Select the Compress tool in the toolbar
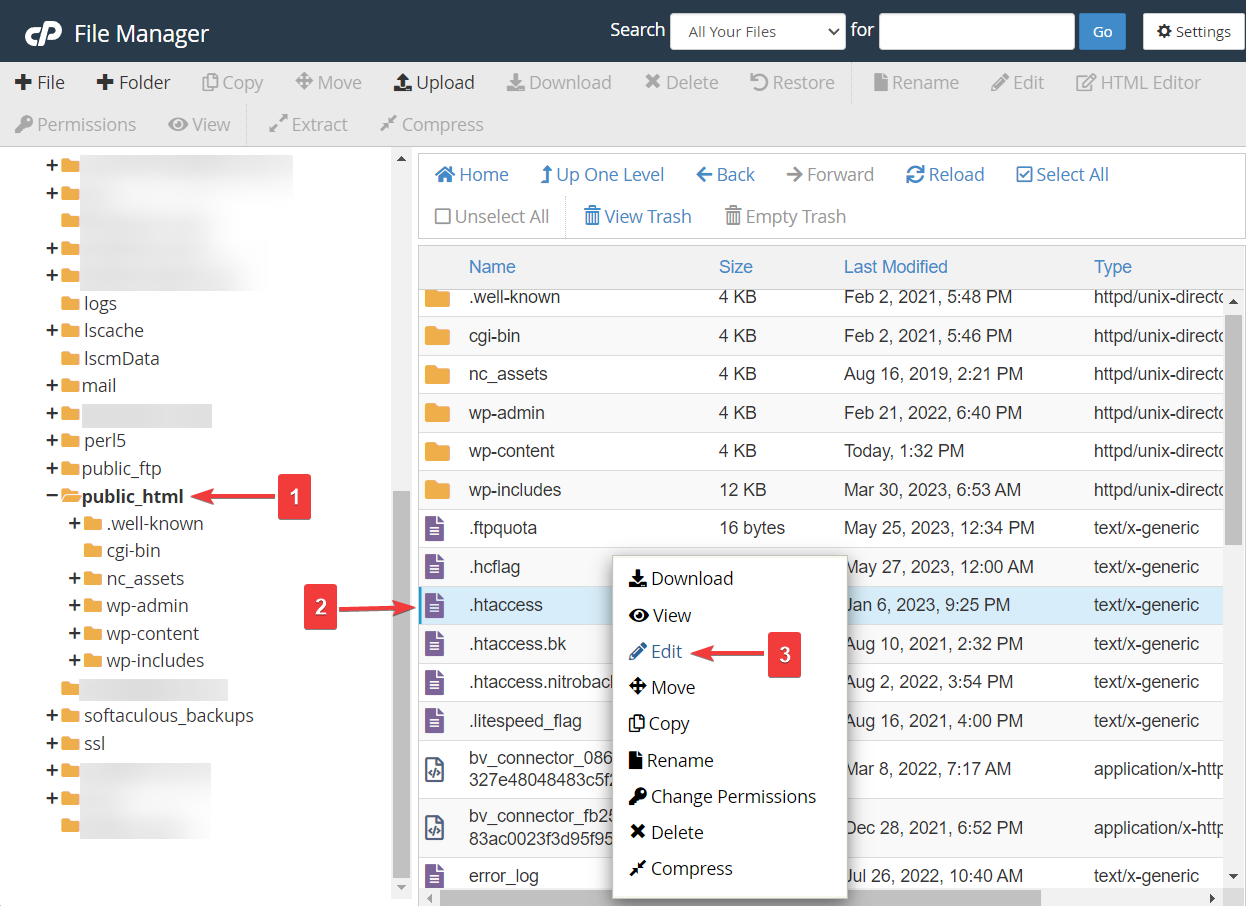 tap(431, 124)
